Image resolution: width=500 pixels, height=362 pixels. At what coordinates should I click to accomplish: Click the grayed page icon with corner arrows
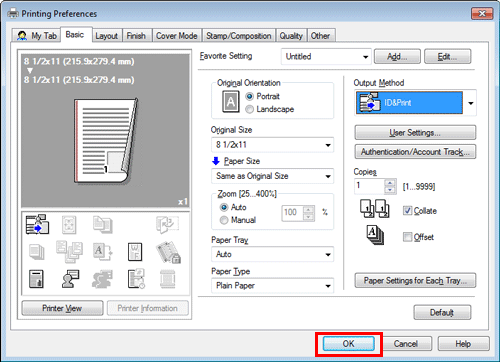(x=69, y=225)
